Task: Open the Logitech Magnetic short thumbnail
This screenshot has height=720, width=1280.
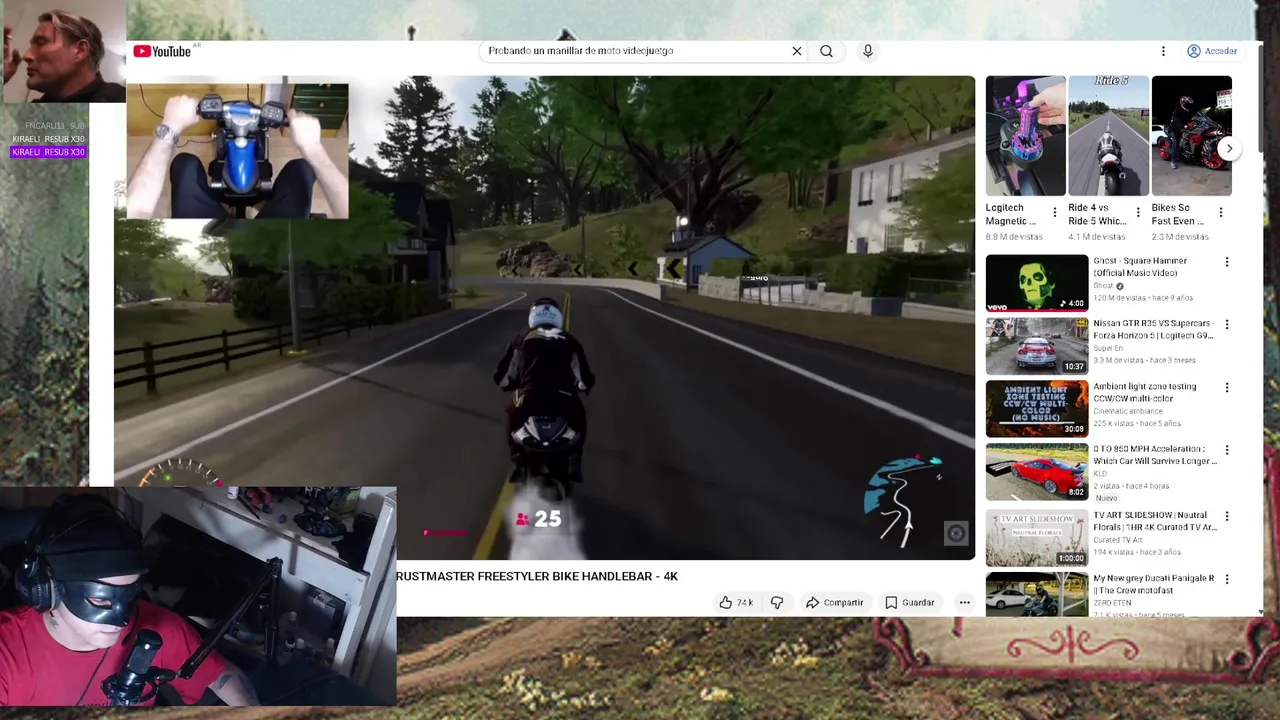Action: point(1025,136)
